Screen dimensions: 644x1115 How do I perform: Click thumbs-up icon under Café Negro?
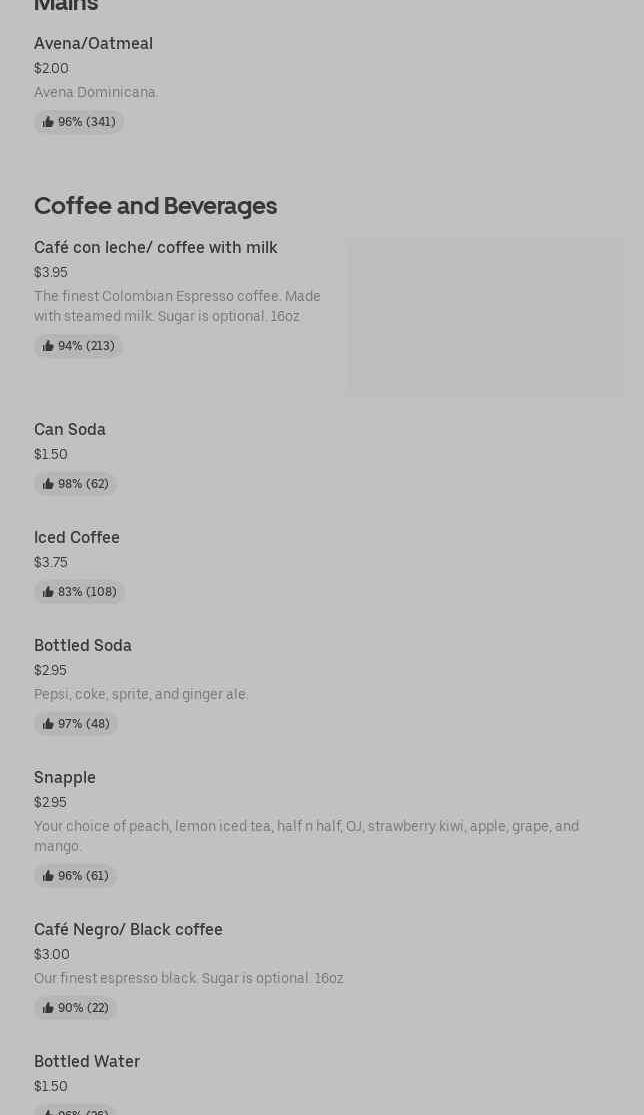(x=48, y=1008)
